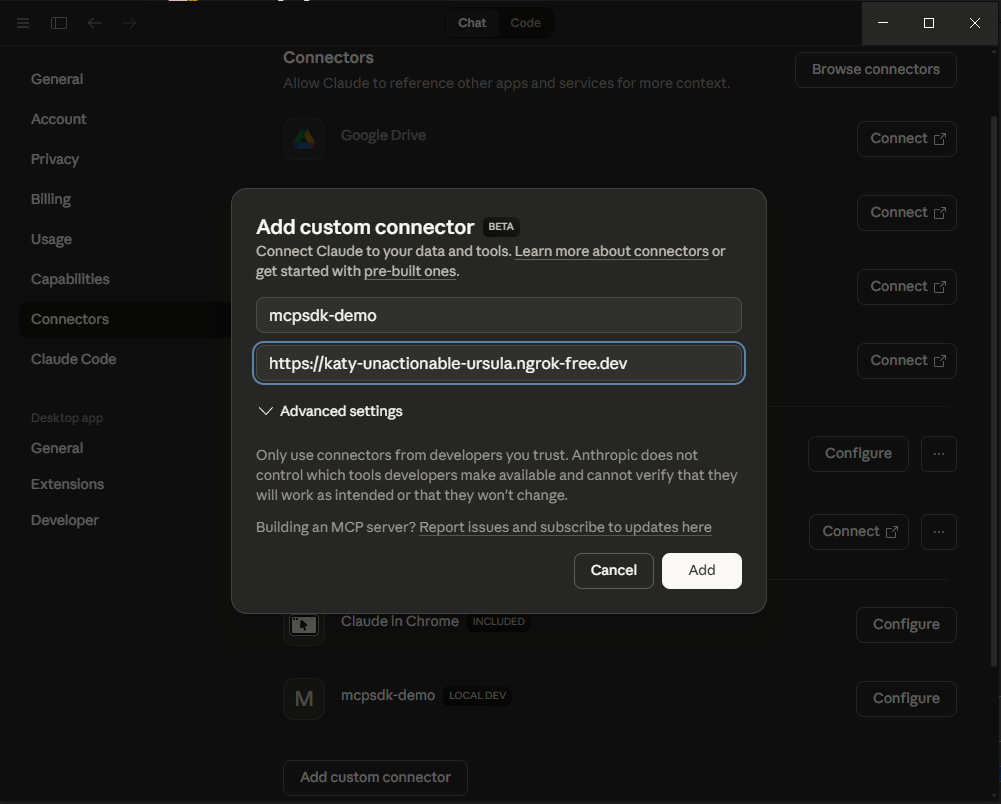The height and width of the screenshot is (804, 1001).
Task: Click the vertical scrollbar on the right
Action: [x=993, y=390]
